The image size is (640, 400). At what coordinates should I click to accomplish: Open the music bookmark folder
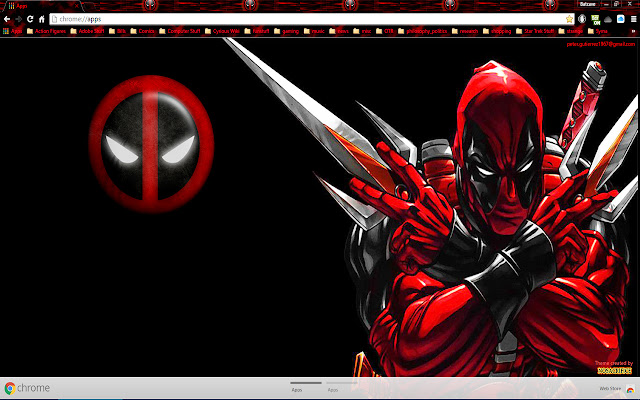(314, 31)
